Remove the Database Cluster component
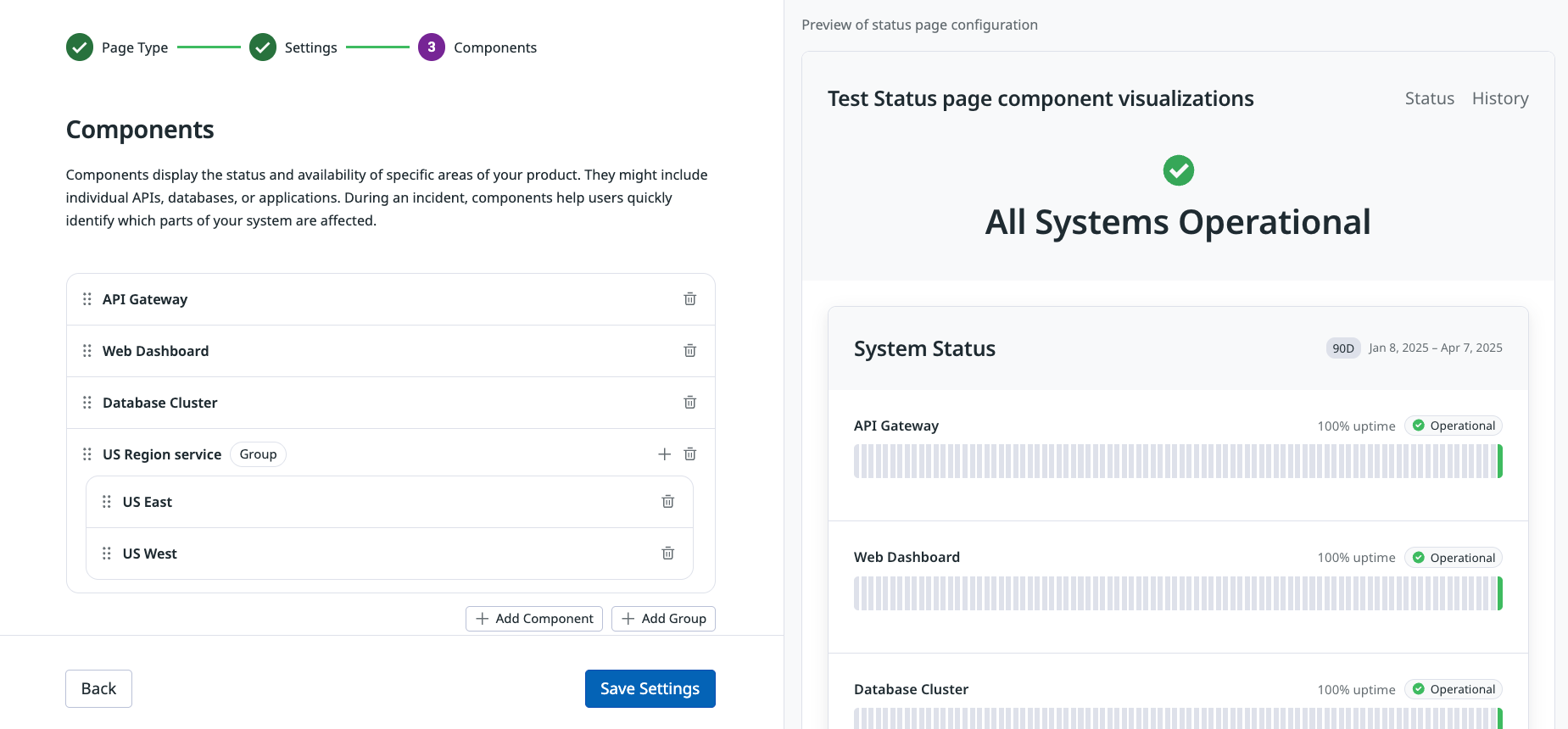The image size is (1568, 729). (689, 403)
